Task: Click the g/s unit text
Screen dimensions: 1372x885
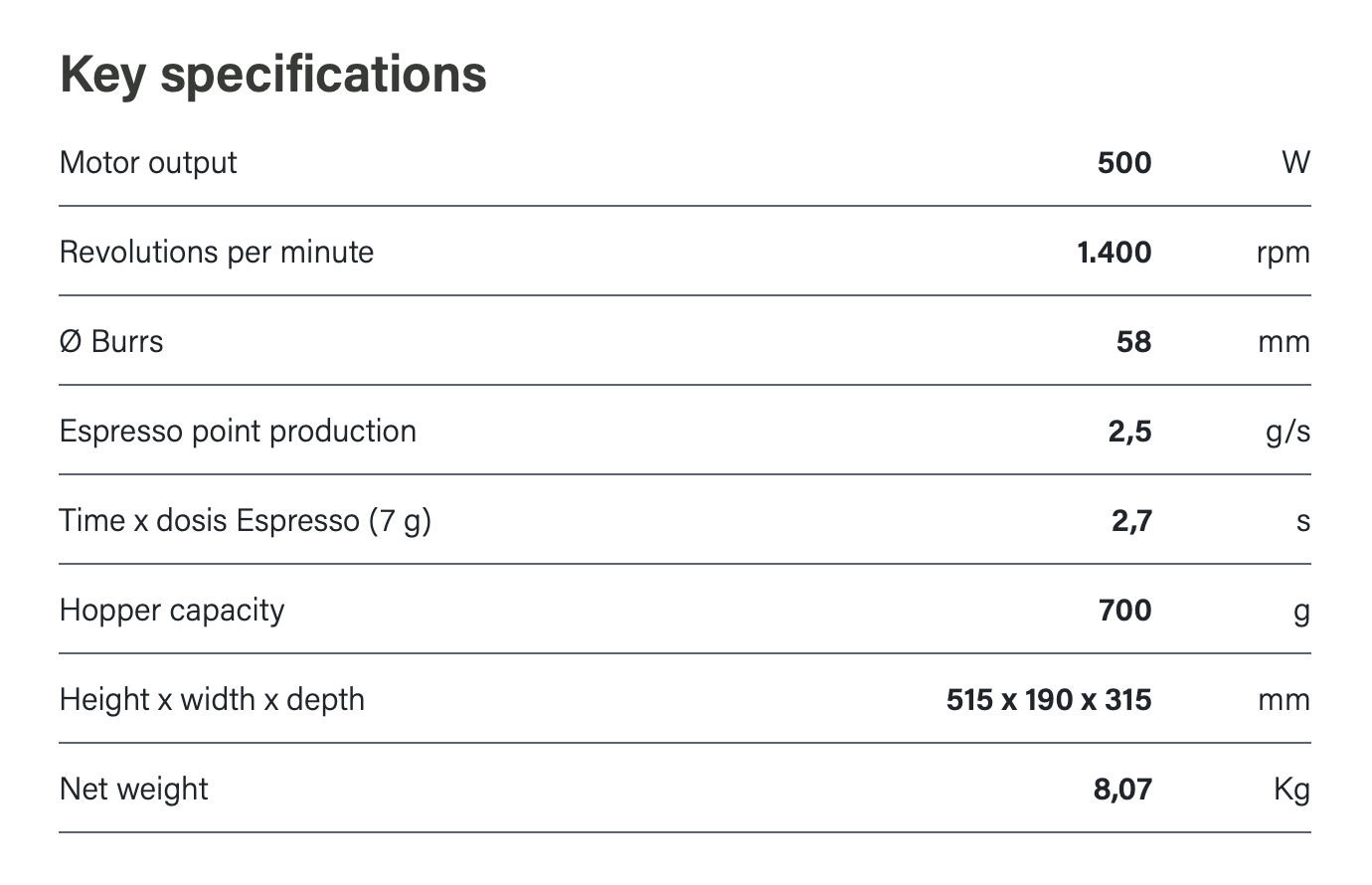Action: (1287, 432)
